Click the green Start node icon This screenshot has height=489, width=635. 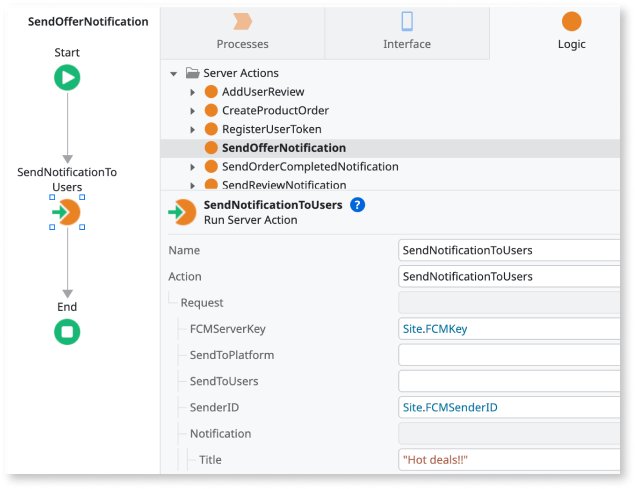pyautogui.click(x=67, y=78)
